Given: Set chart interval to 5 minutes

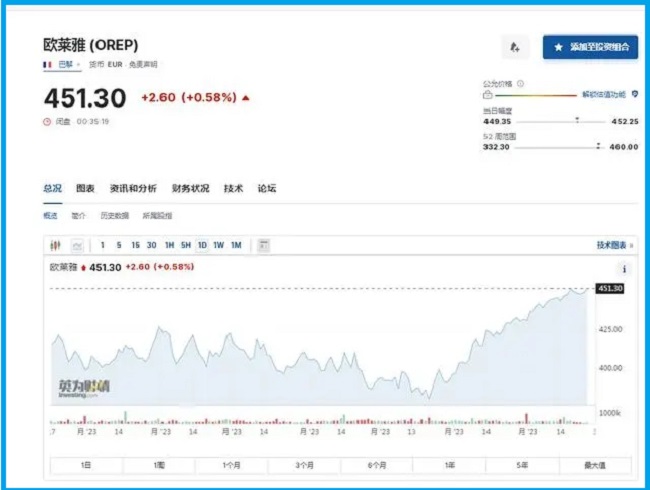Looking at the screenshot, I should coord(119,245).
